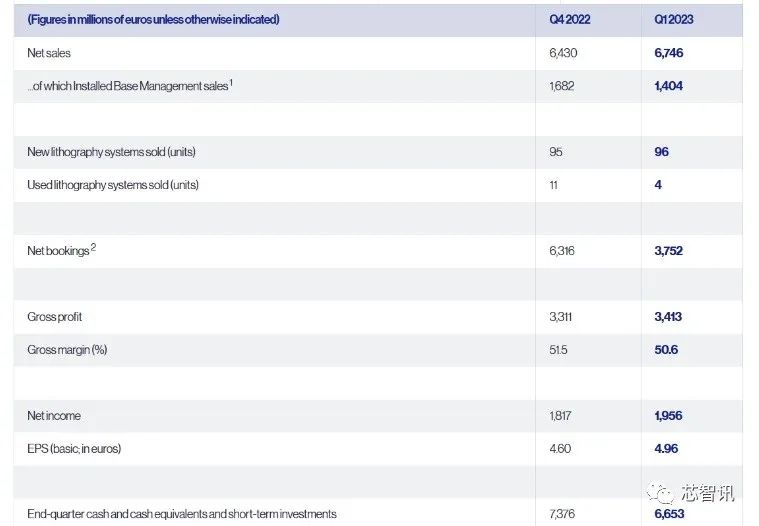Click the value 96 for new systems
The width and height of the screenshot is (759, 526).
pos(661,152)
